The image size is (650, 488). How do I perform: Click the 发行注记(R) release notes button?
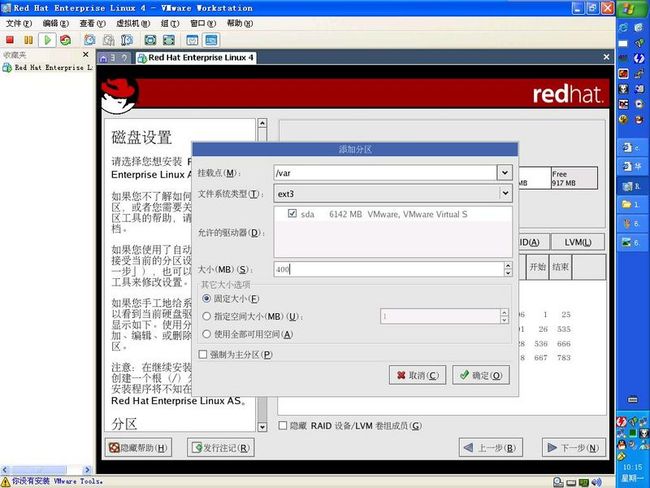click(221, 448)
